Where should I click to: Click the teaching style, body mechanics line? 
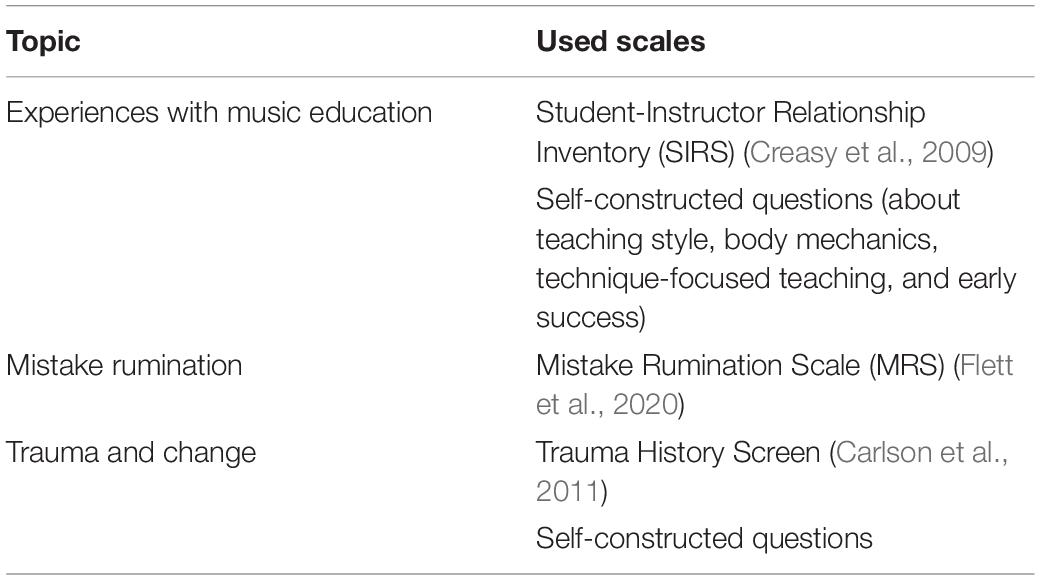[x=736, y=240]
